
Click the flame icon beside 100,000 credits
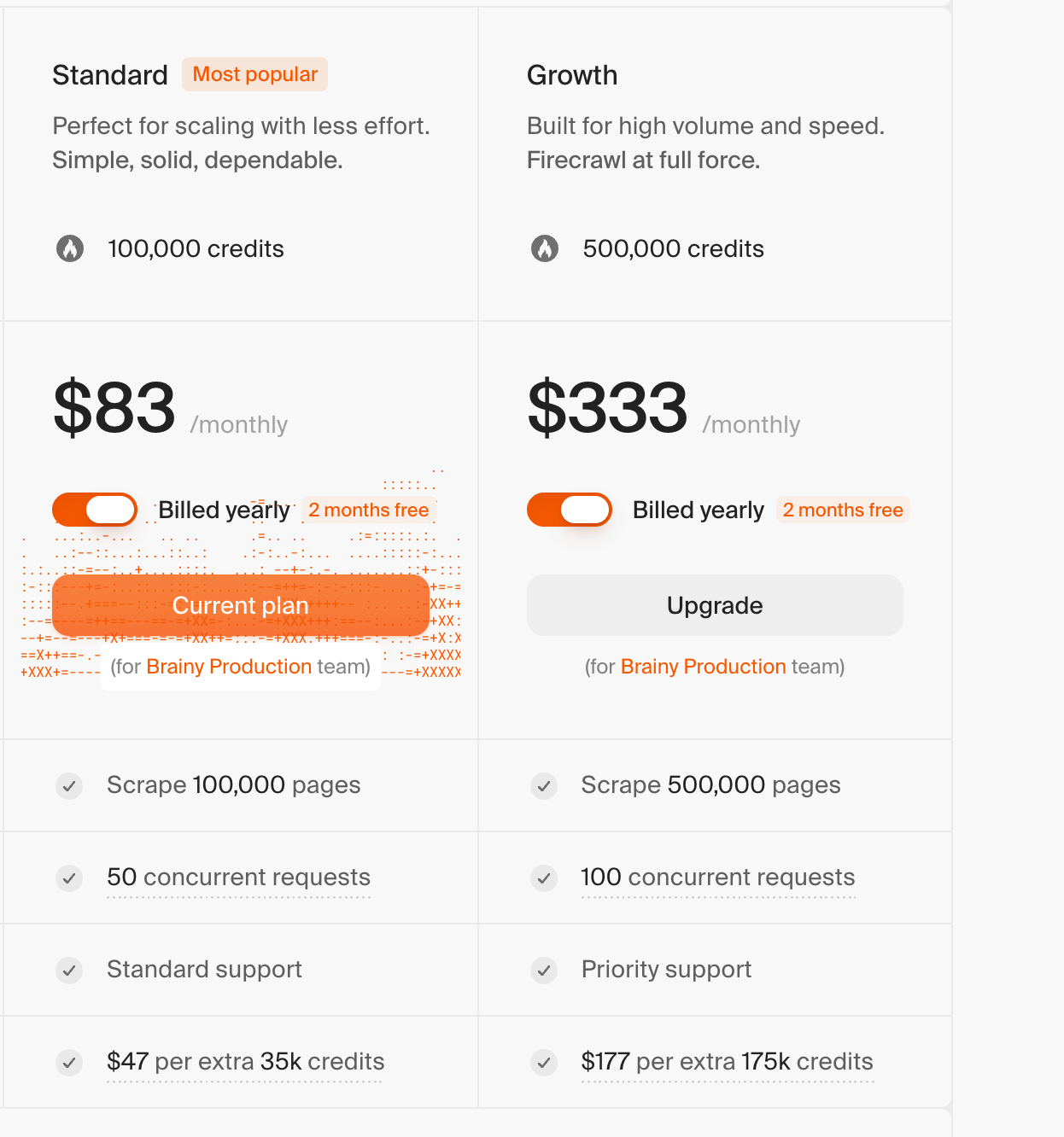click(70, 248)
